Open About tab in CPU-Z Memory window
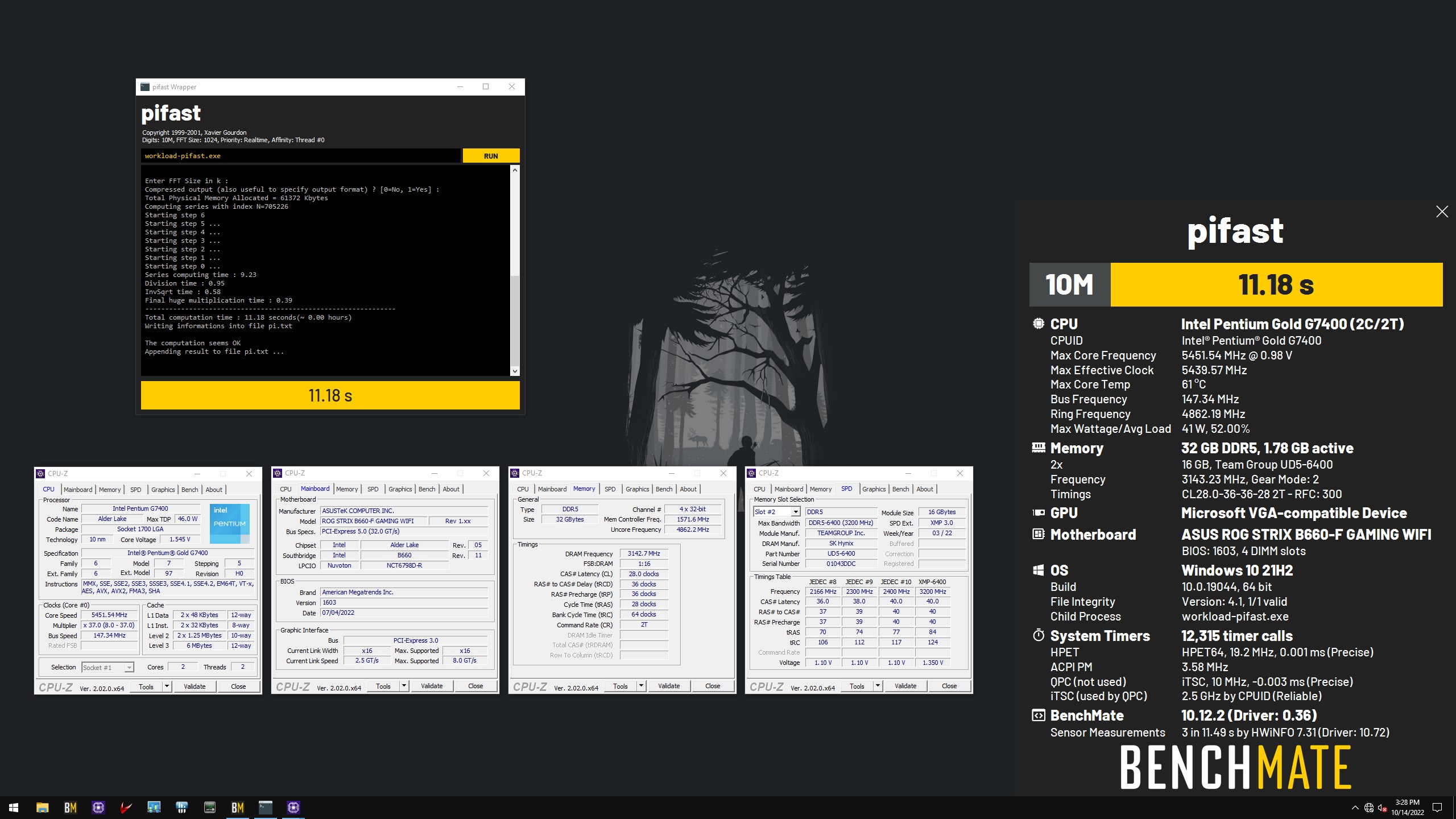 point(688,489)
